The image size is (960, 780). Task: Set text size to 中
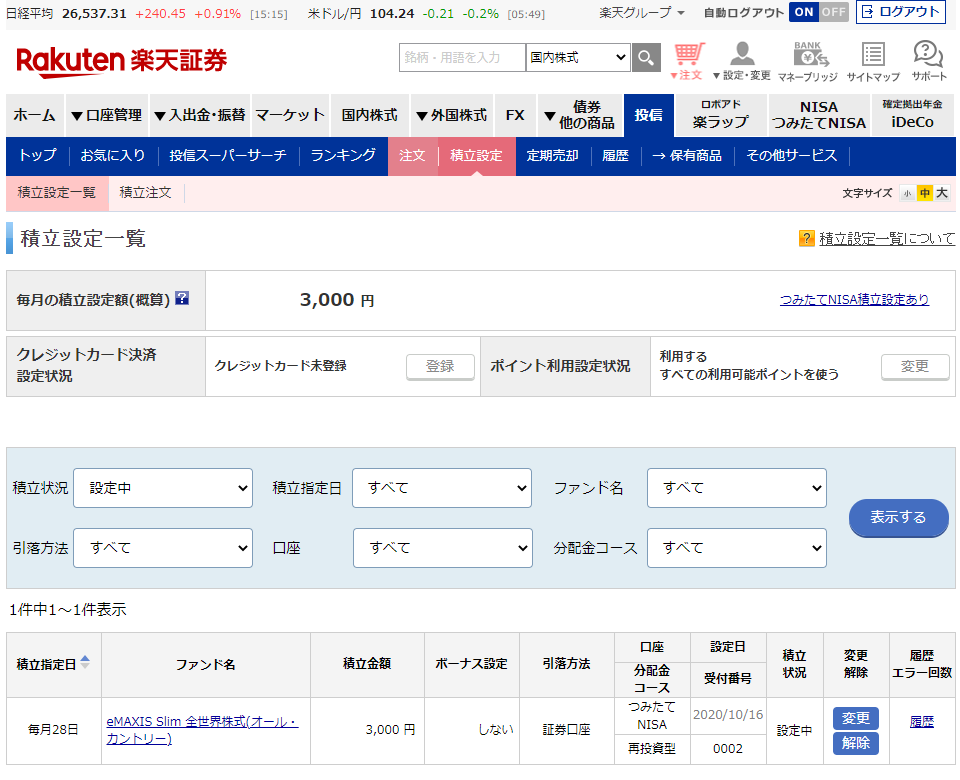[924, 193]
